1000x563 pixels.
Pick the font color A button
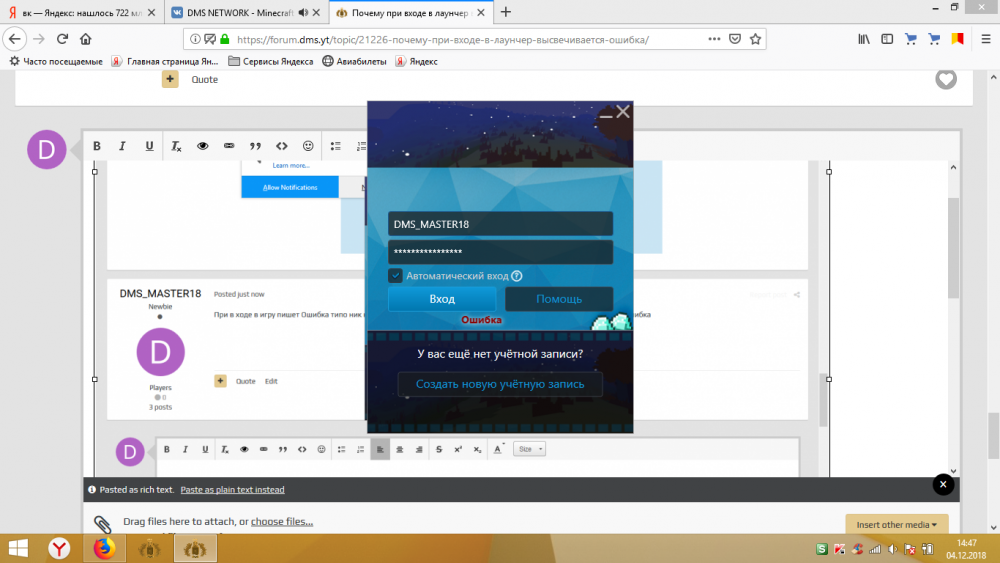click(x=498, y=450)
